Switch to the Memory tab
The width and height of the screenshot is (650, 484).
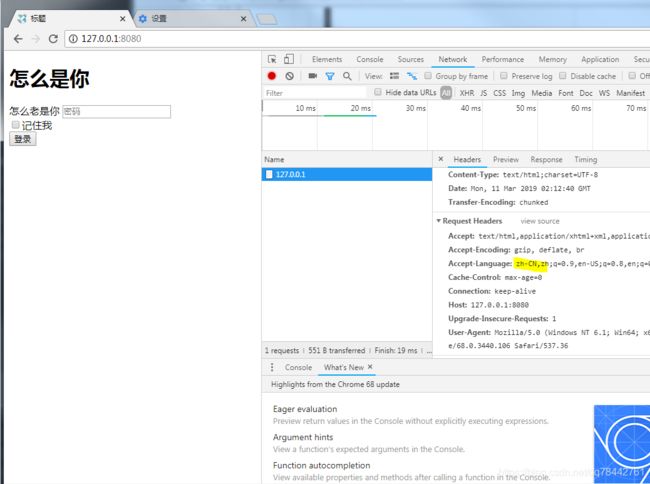(553, 59)
